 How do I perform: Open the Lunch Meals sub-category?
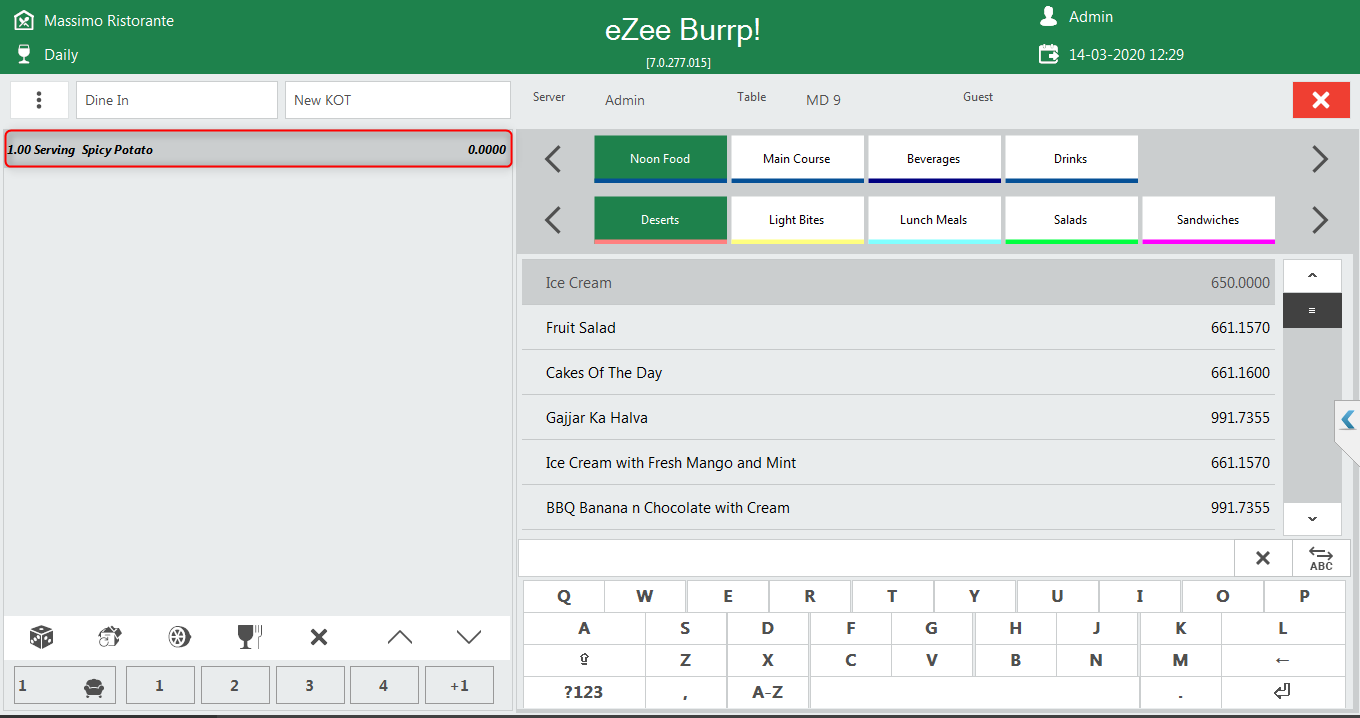tap(934, 220)
